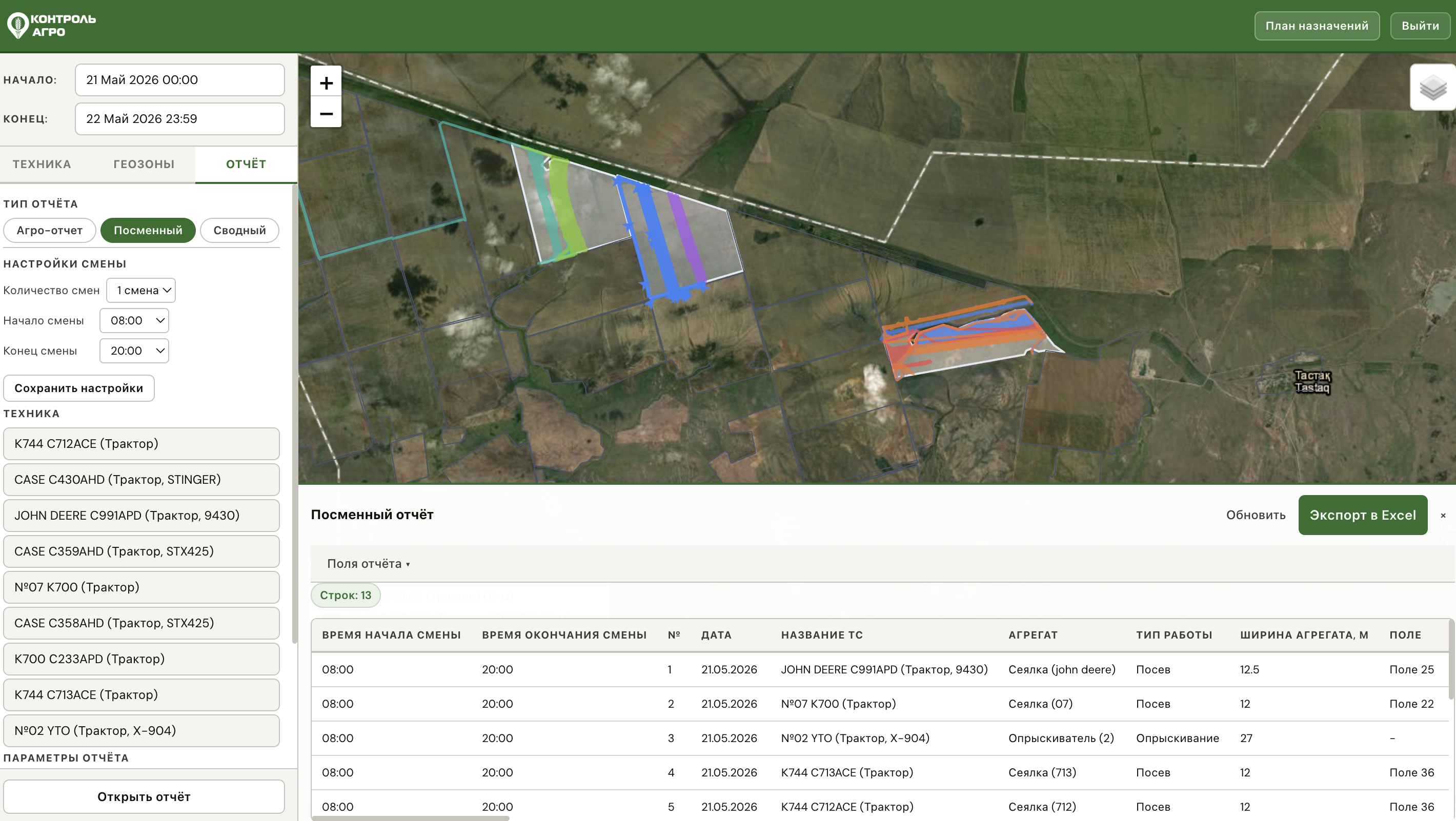This screenshot has width=1456, height=821.
Task: Close the Посменный отчёт panel
Action: (x=1443, y=516)
